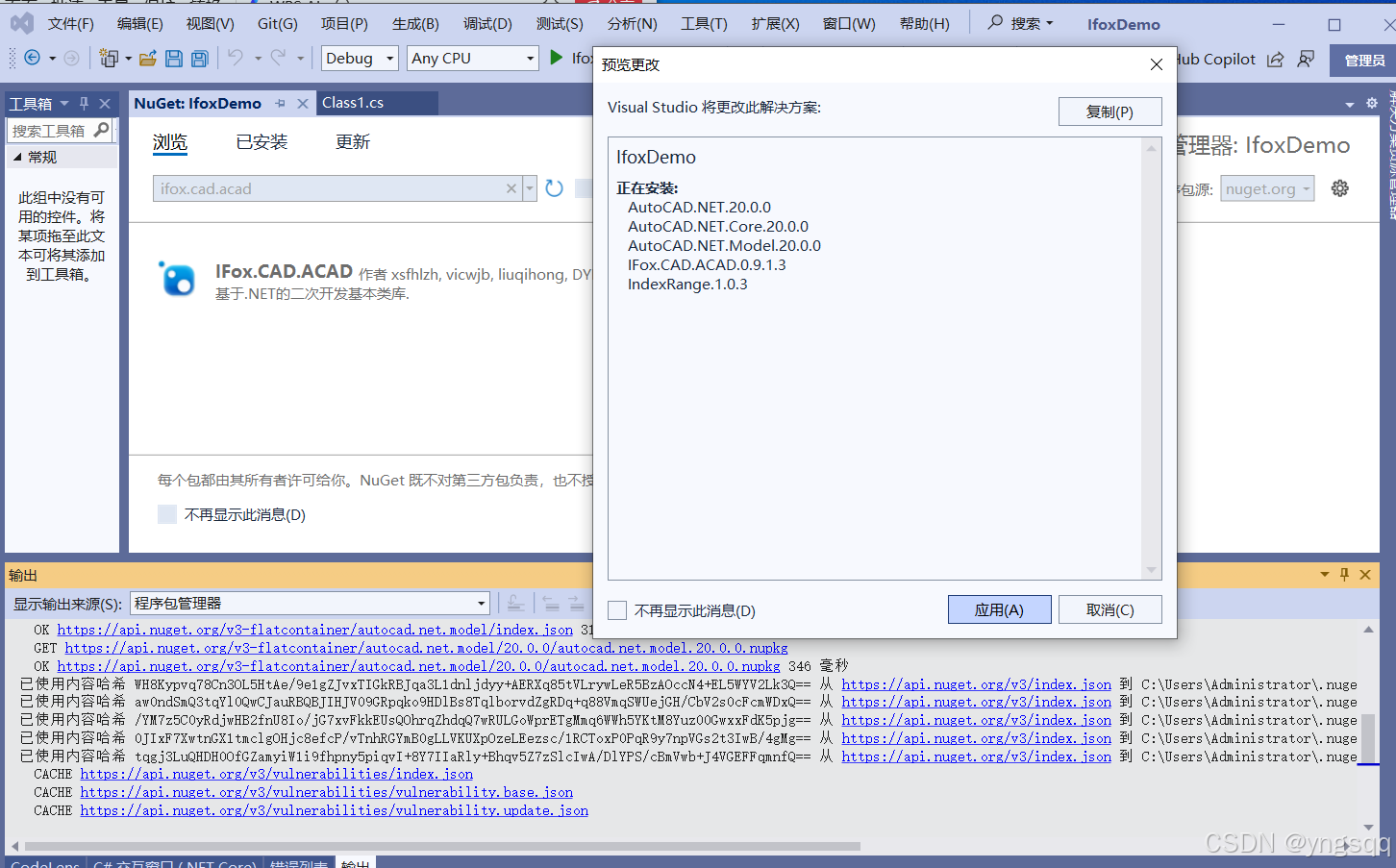Close the preview changes dialog
Viewport: 1396px width, 868px height.
click(x=1156, y=64)
